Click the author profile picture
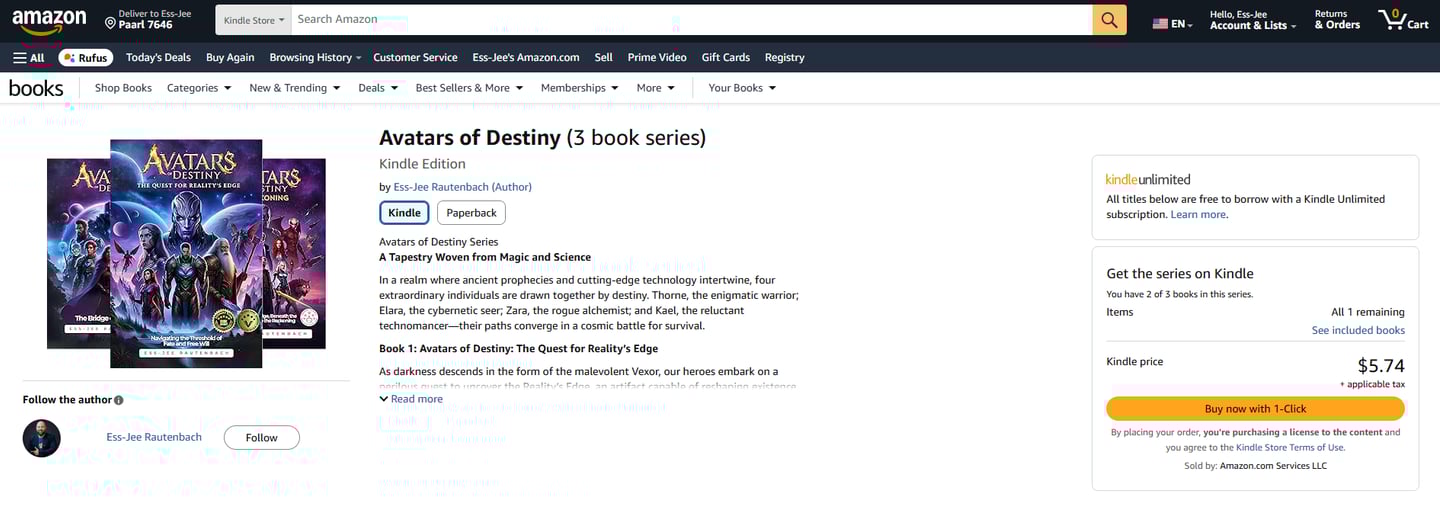 [x=42, y=438]
